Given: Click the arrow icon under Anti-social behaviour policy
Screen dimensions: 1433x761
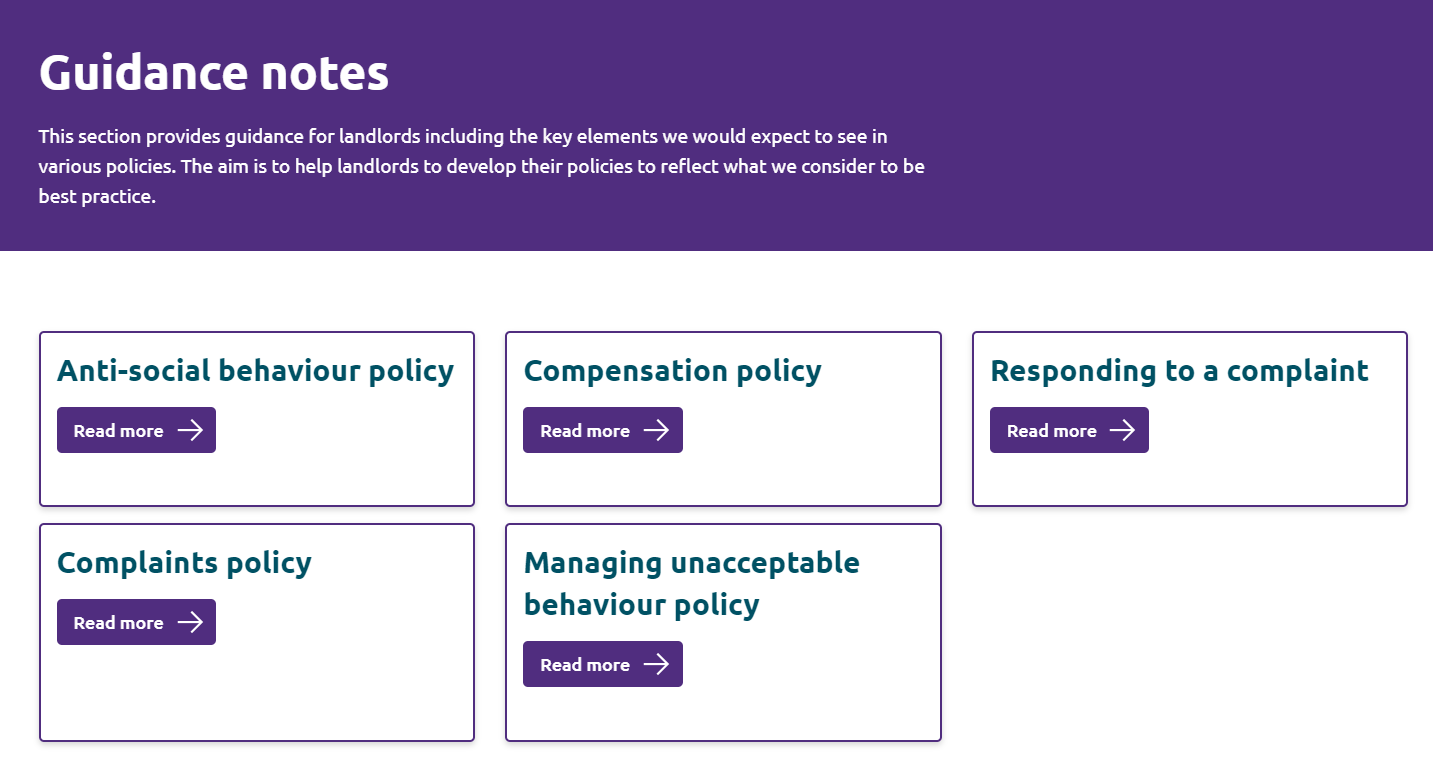Looking at the screenshot, I should (x=190, y=430).
